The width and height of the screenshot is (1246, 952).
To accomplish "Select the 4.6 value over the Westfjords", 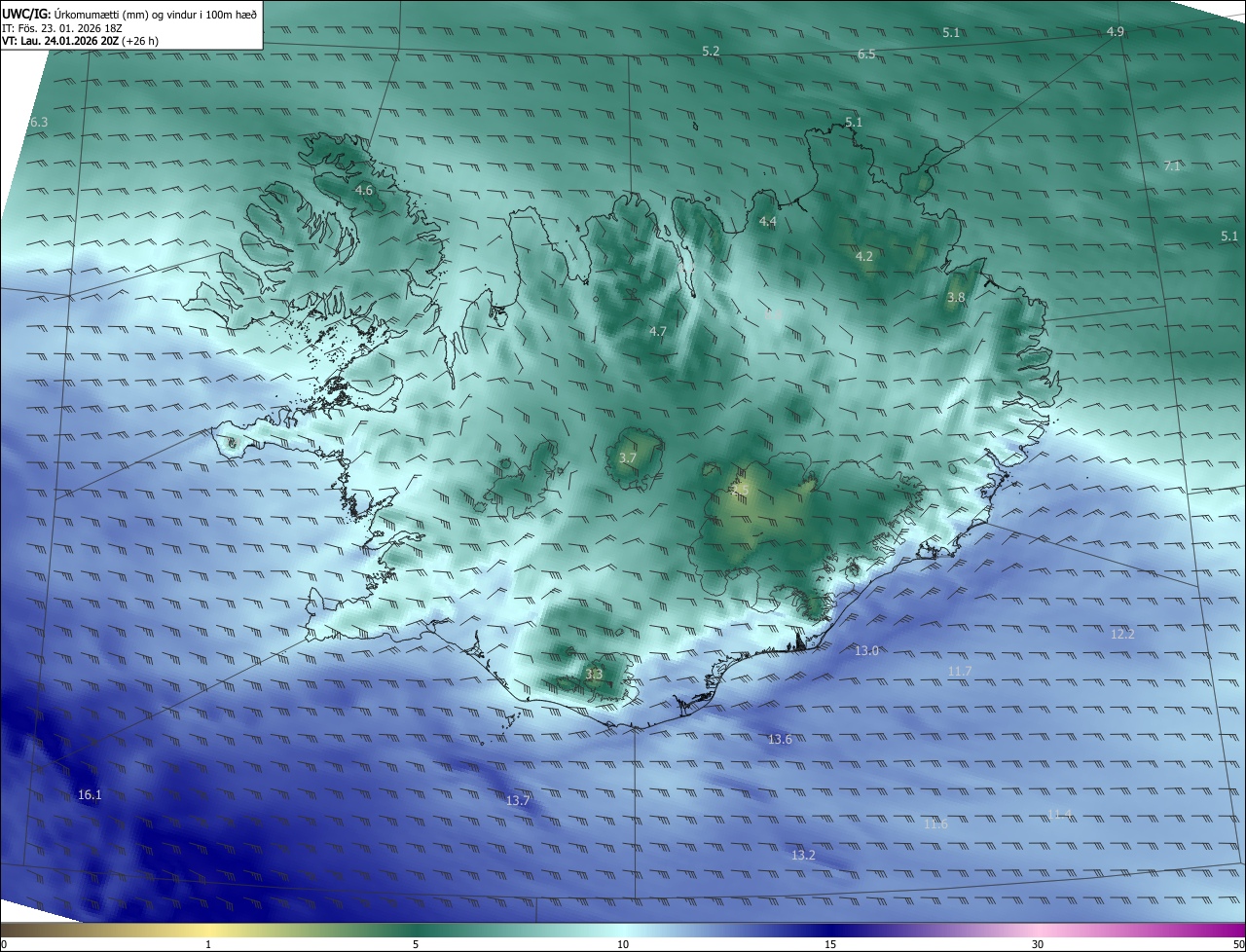I will click(x=364, y=190).
